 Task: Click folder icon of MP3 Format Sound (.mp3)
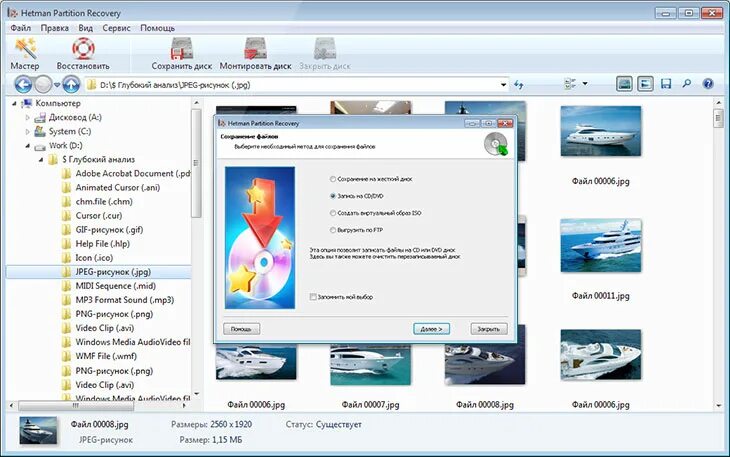[x=67, y=300]
